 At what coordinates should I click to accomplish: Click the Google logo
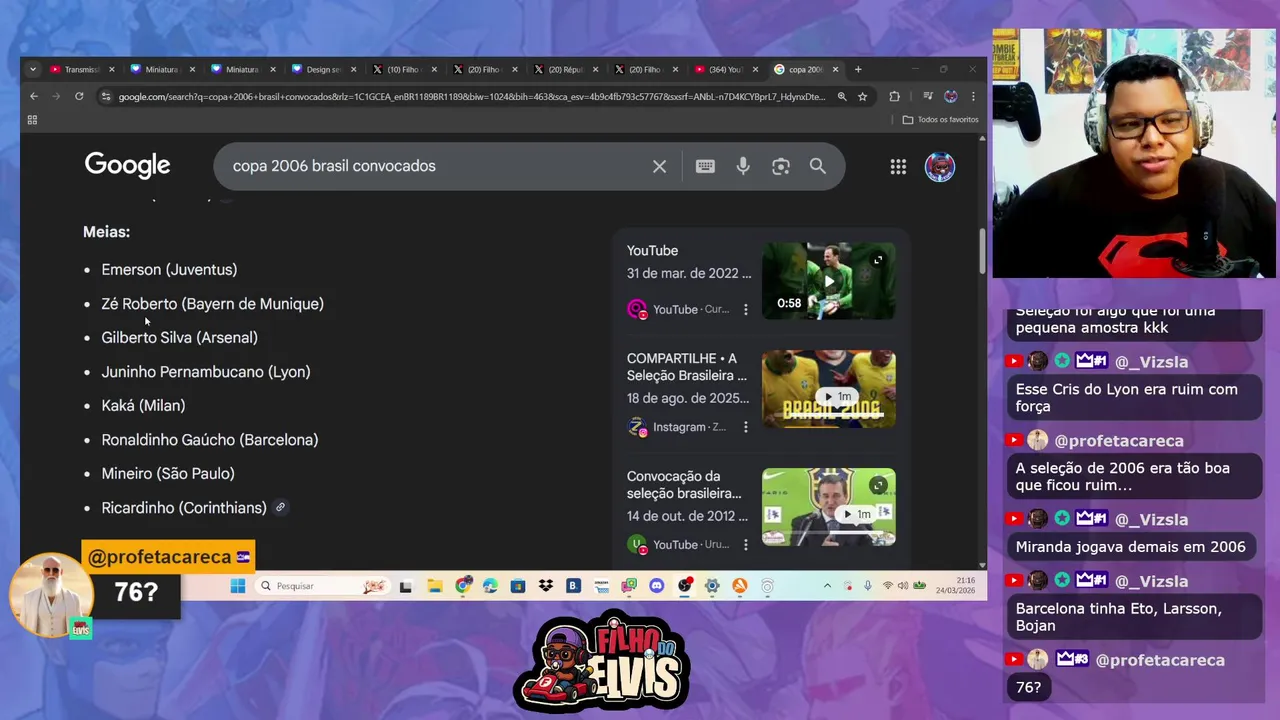click(127, 166)
